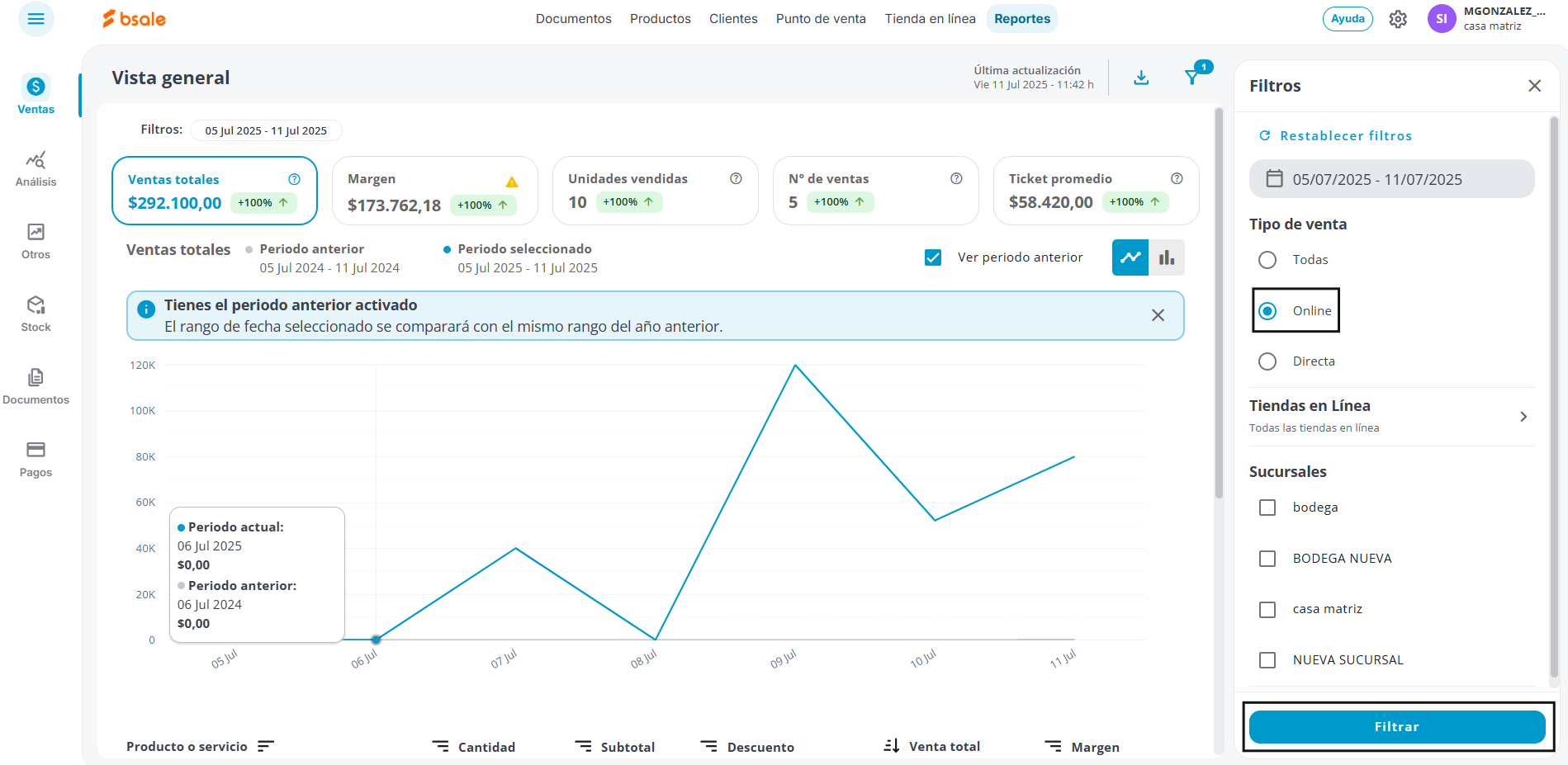Click the calendar icon in date field
1568x765 pixels.
[1275, 178]
